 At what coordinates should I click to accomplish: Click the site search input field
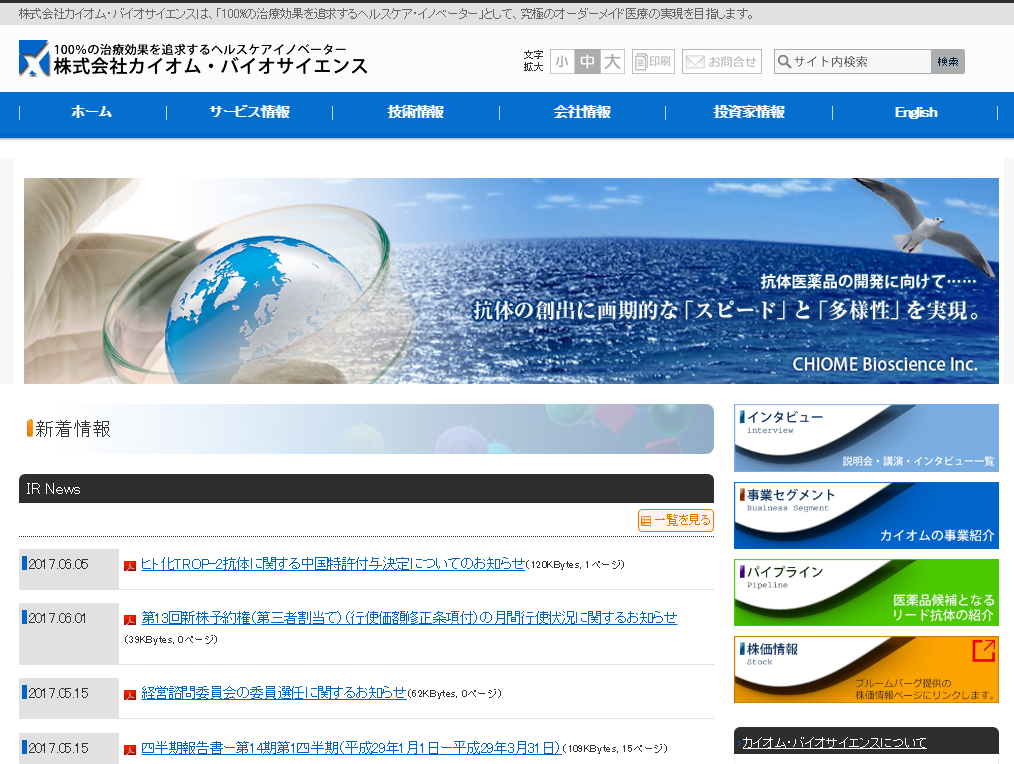853,61
